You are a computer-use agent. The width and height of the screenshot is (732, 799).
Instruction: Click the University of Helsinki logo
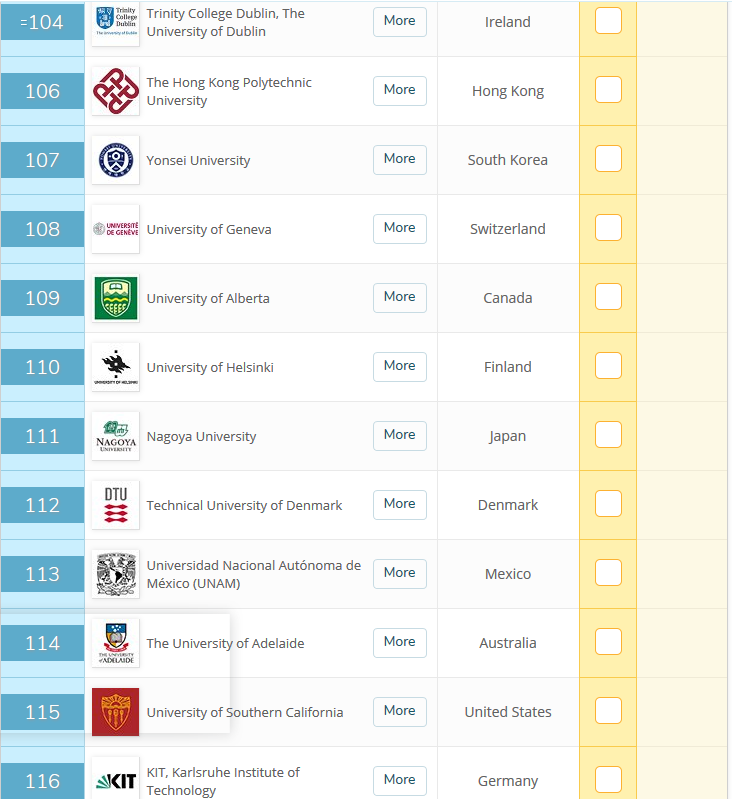click(115, 367)
